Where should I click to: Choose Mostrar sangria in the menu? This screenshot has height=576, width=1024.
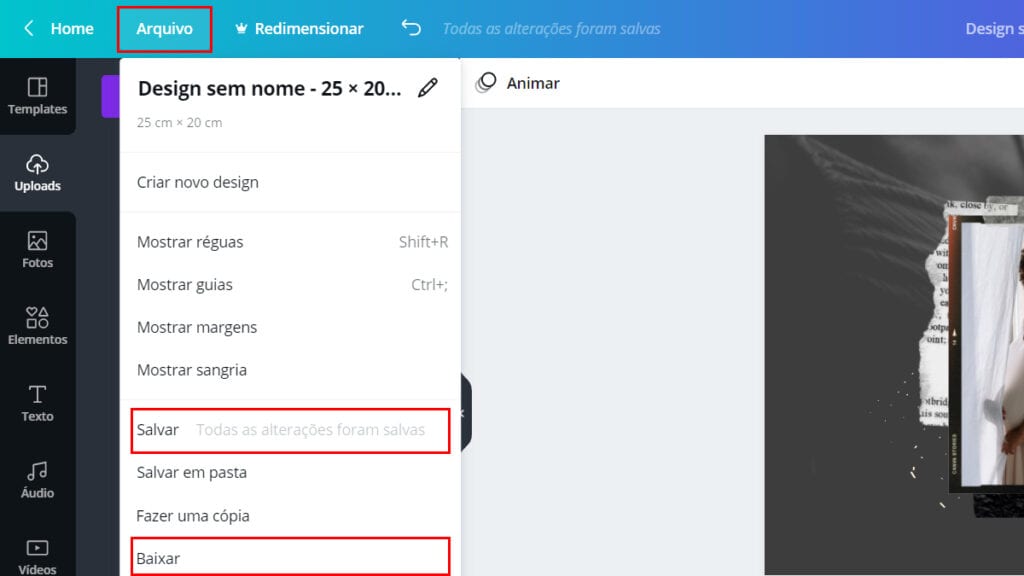pos(290,370)
